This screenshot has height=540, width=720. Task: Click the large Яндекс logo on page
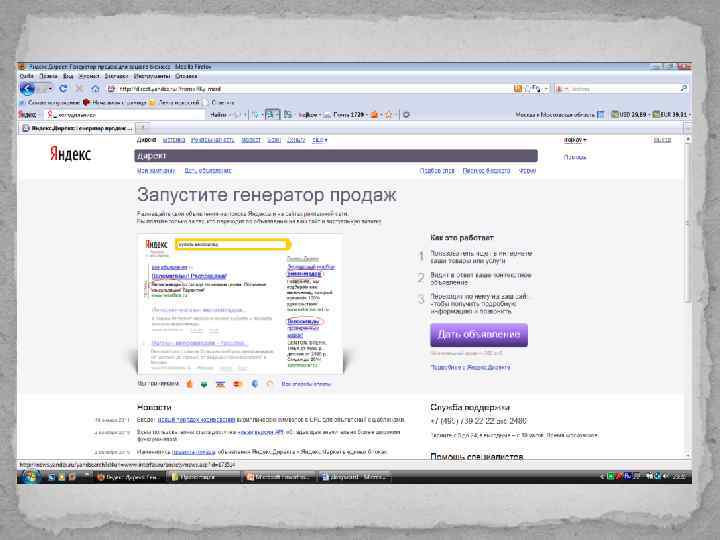(x=70, y=154)
